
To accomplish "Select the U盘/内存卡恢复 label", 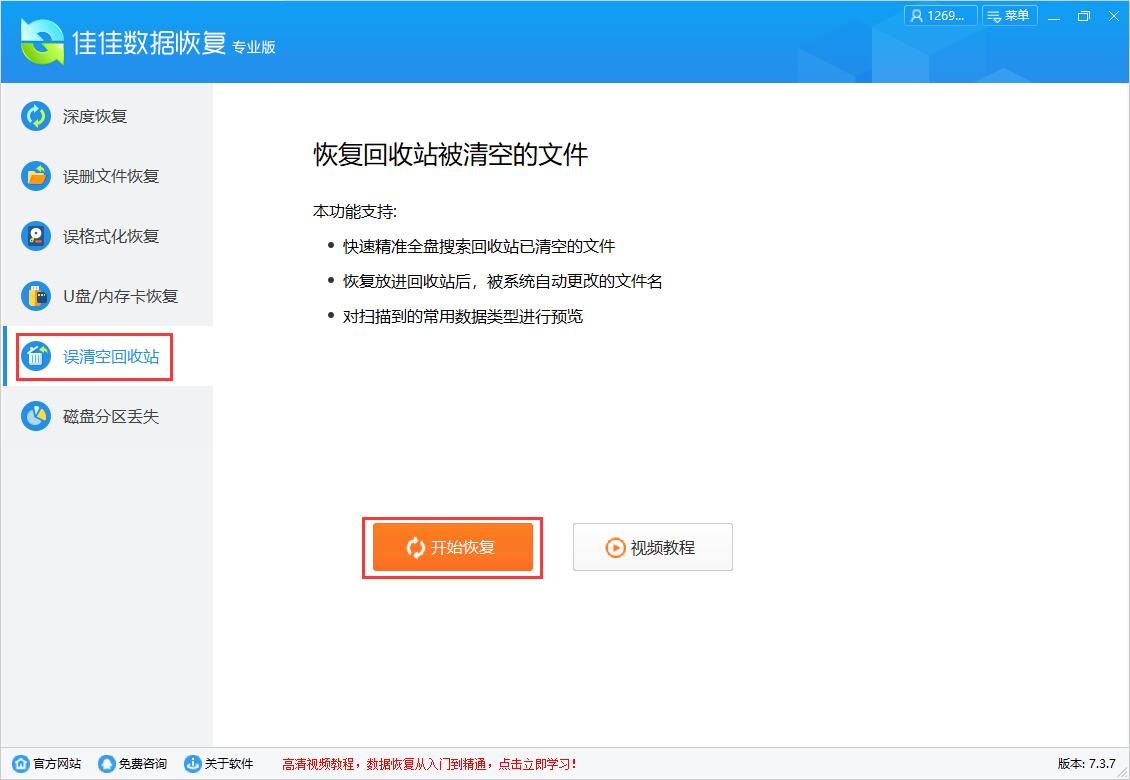I will (120, 296).
